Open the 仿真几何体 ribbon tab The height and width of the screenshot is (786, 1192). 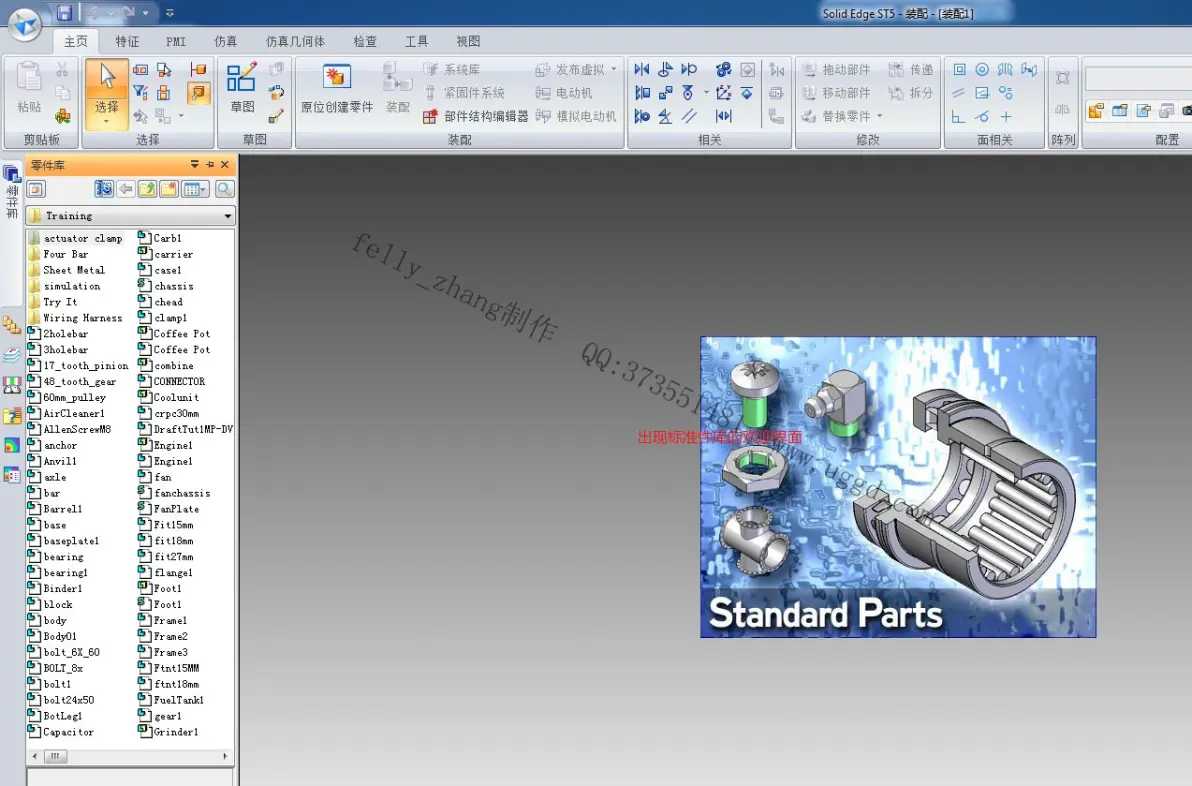(x=295, y=41)
